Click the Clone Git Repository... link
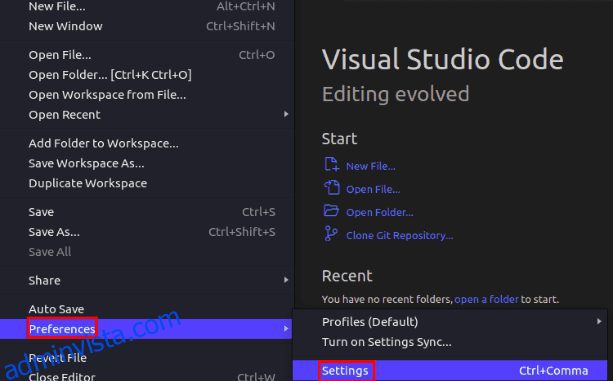The image size is (613, 381). [x=400, y=236]
